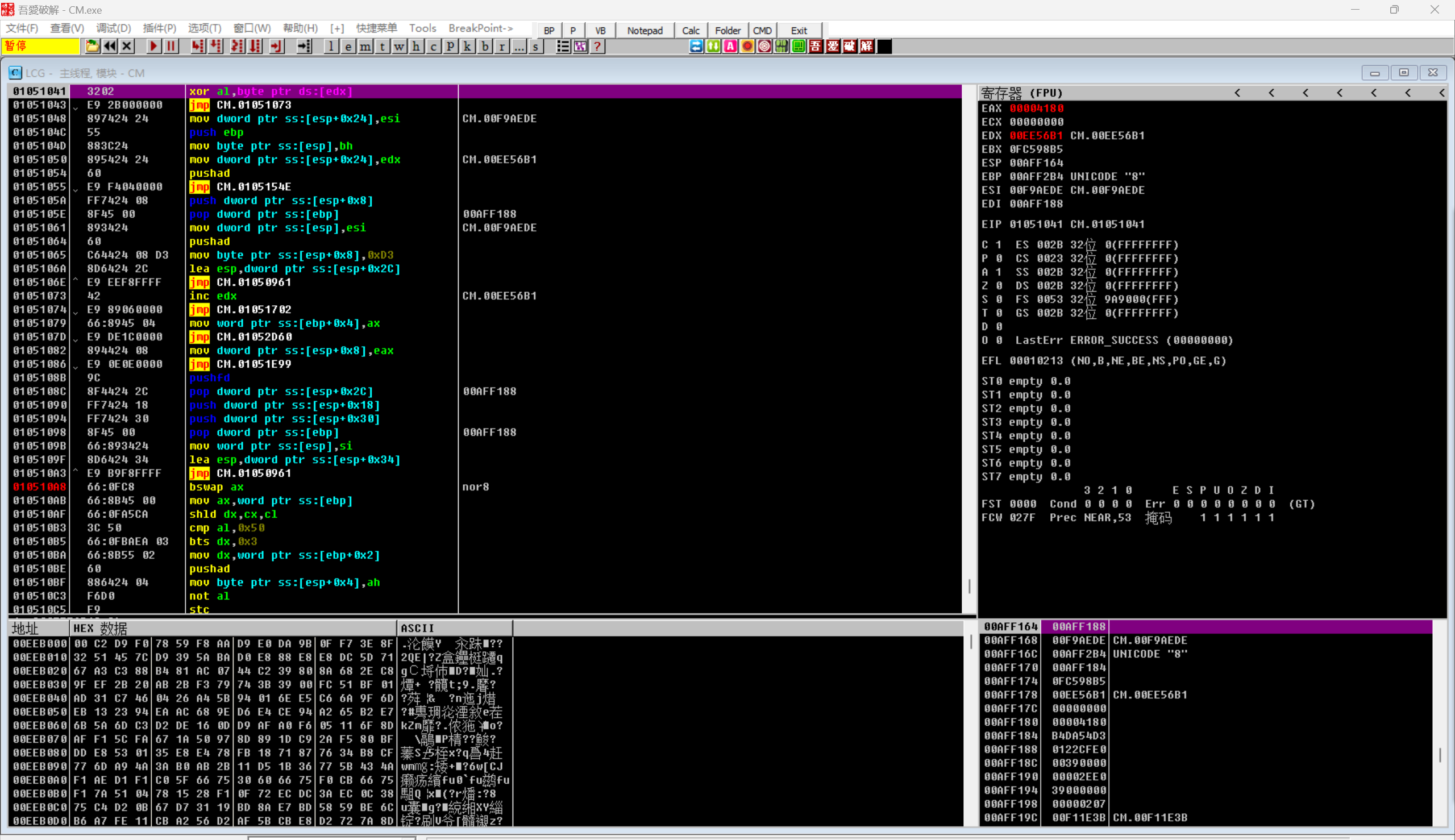
Task: Click the blue swap-arrows plugin icon
Action: [696, 46]
